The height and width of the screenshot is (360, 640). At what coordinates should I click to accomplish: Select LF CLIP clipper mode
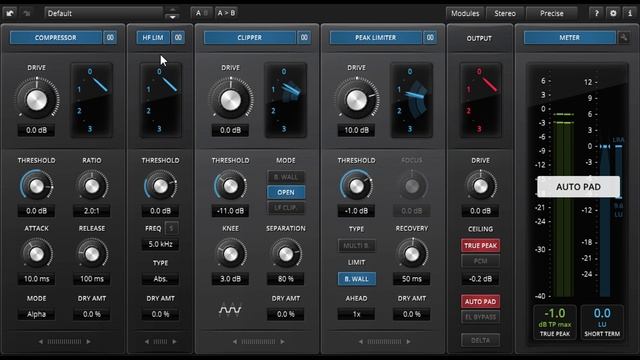pos(286,208)
